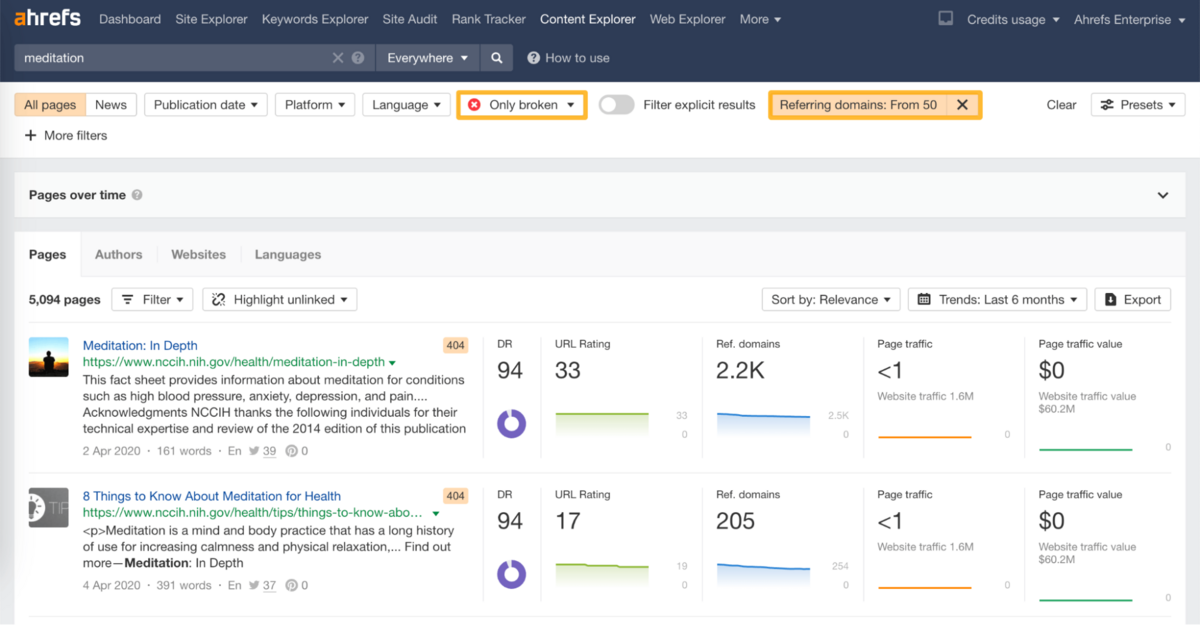Open the How to use help

click(568, 58)
